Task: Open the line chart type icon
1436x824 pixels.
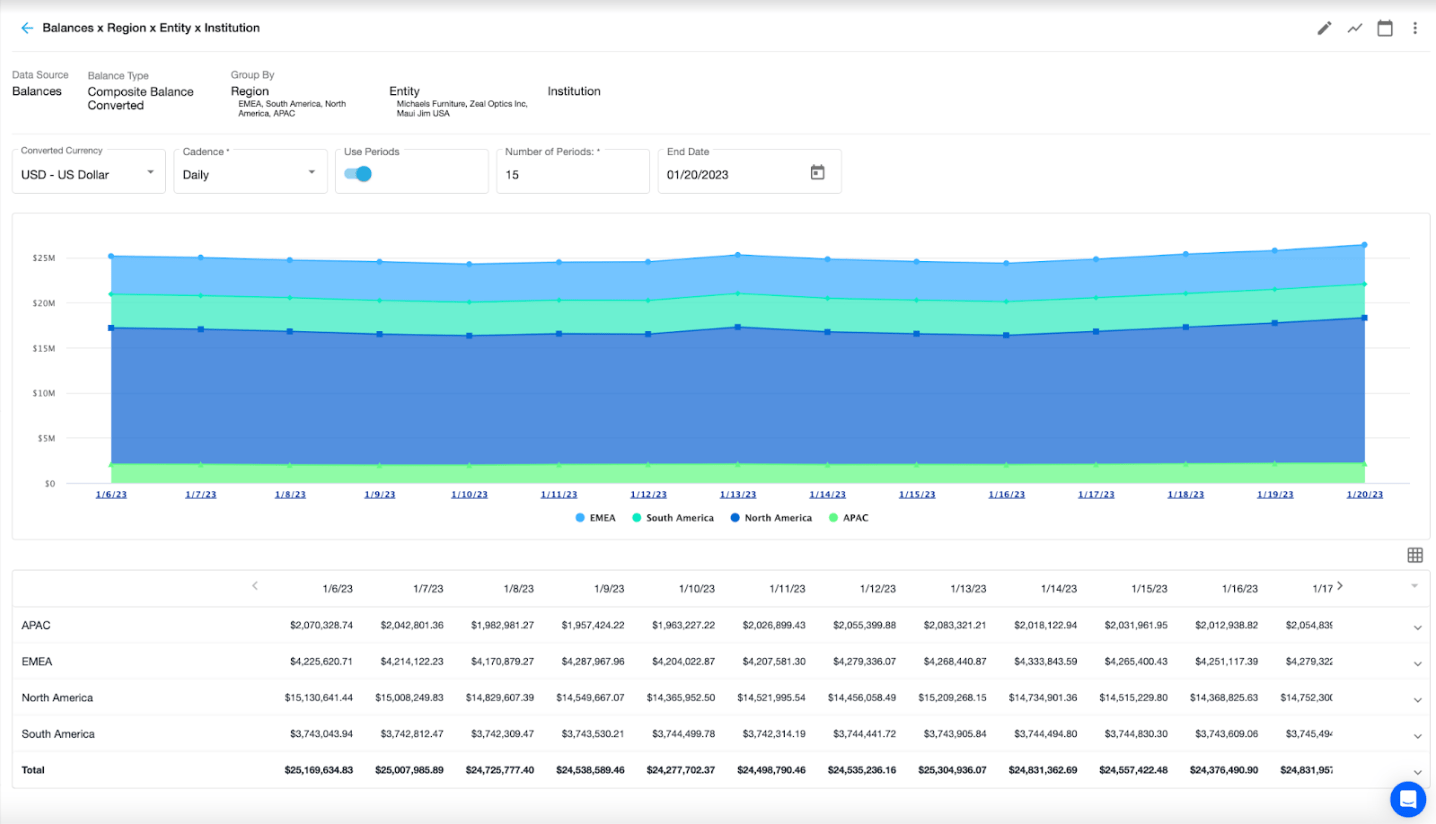Action: tap(1355, 28)
